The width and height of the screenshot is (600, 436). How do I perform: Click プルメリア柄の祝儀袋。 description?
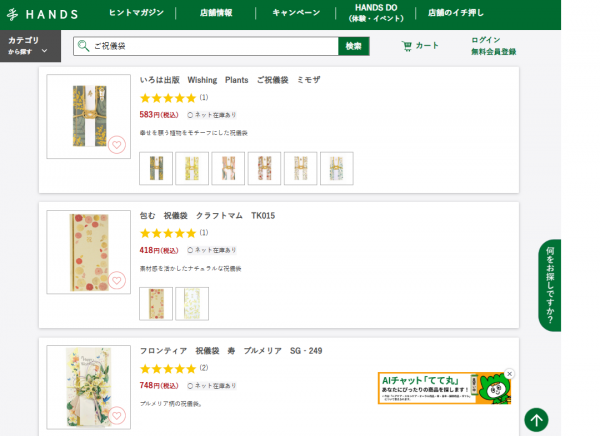pos(170,403)
